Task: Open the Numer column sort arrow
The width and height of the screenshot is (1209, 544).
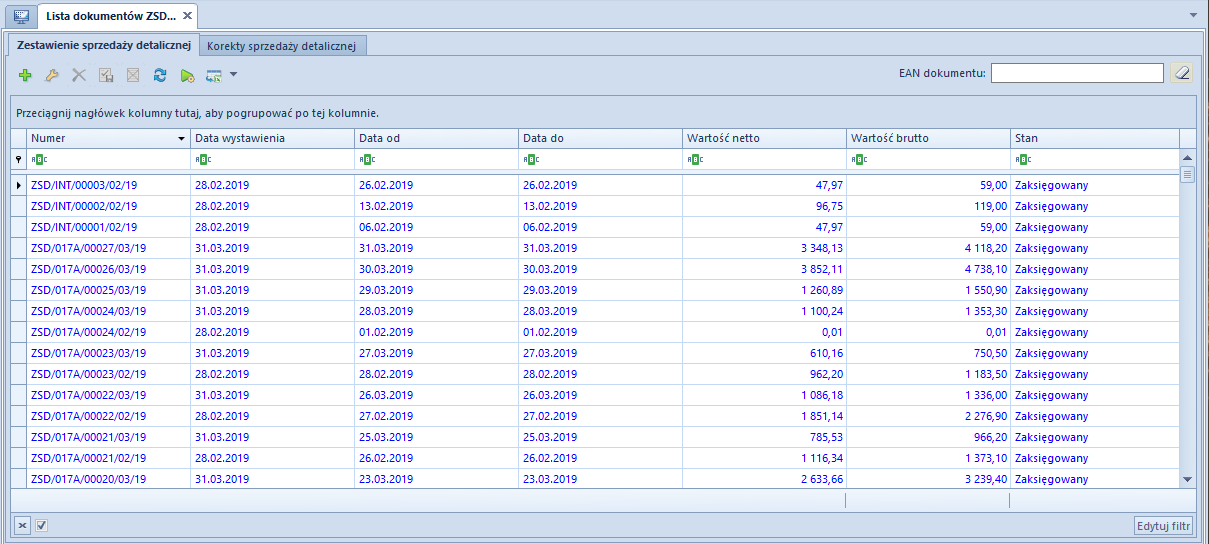Action: pyautogui.click(x=181, y=139)
